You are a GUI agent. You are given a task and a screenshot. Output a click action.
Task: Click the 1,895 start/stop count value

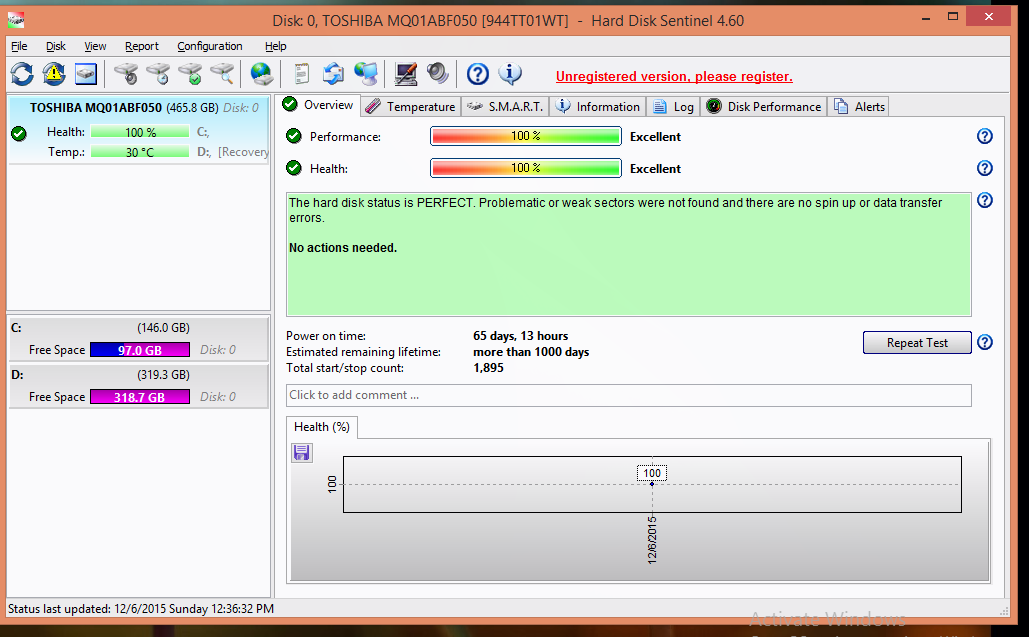tap(488, 368)
